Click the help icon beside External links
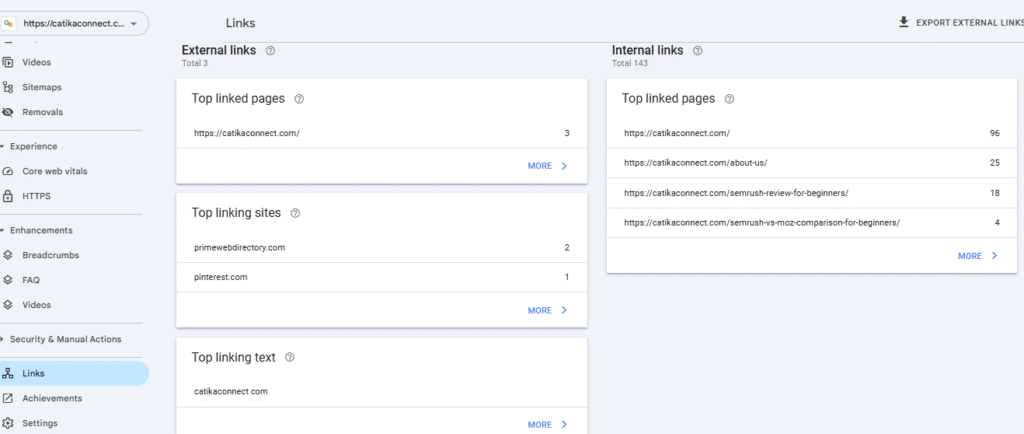 (x=271, y=50)
